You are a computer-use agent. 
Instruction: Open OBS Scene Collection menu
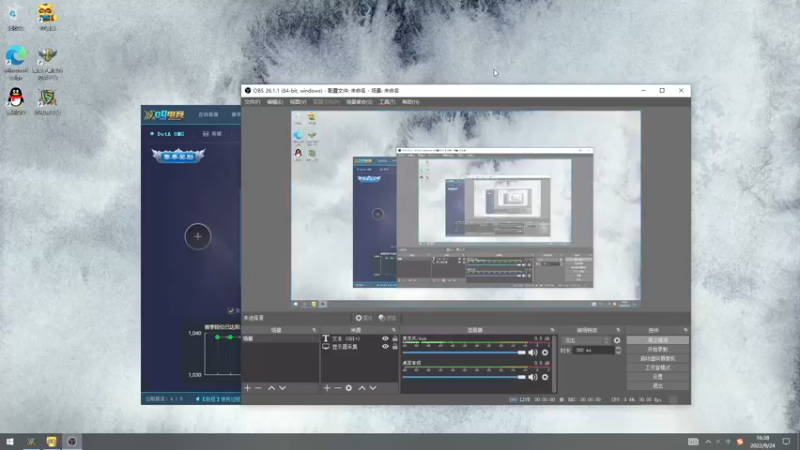(x=359, y=102)
